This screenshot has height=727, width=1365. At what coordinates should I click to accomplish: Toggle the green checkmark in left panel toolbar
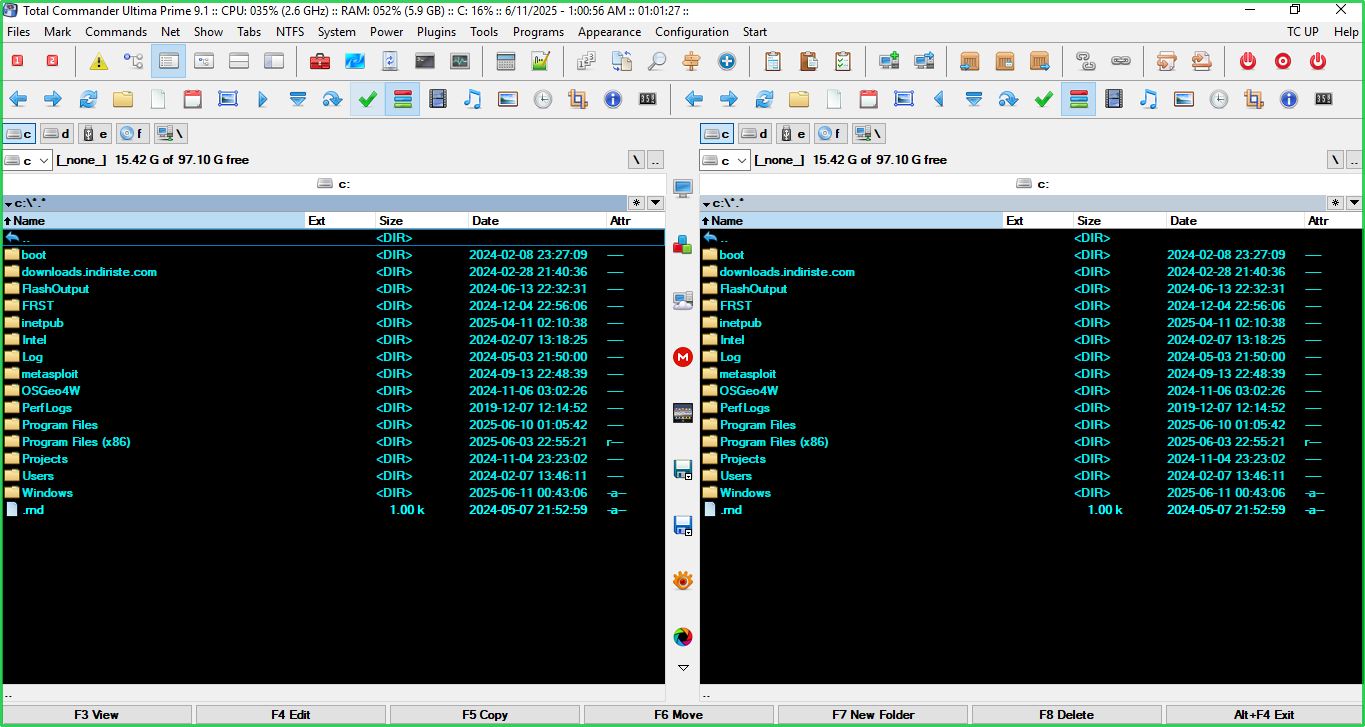coord(367,99)
